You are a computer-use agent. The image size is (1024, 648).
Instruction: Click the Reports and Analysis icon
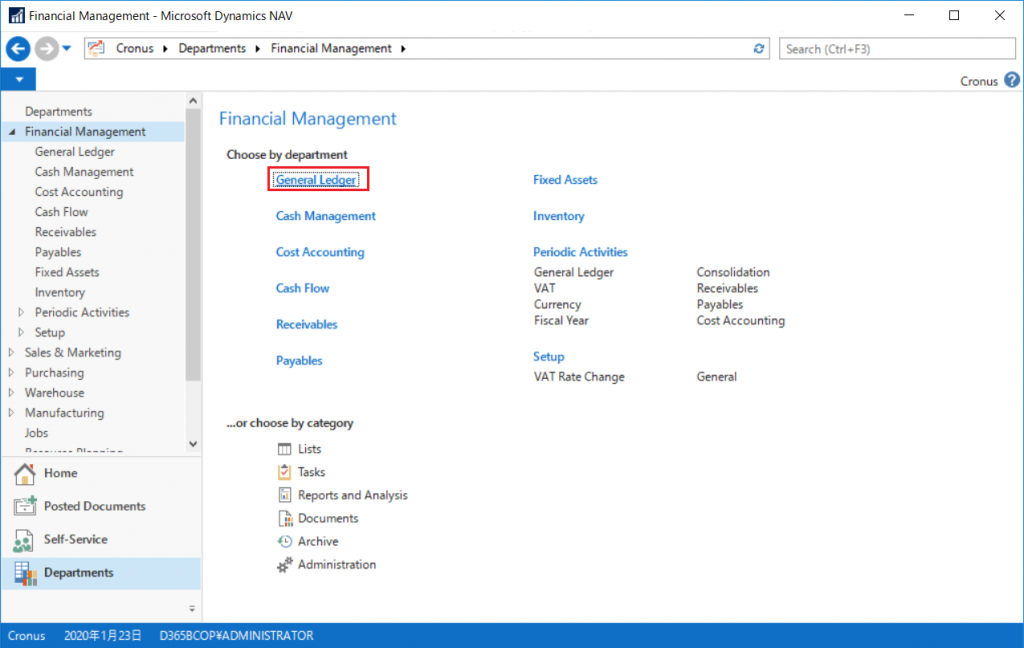pos(284,495)
